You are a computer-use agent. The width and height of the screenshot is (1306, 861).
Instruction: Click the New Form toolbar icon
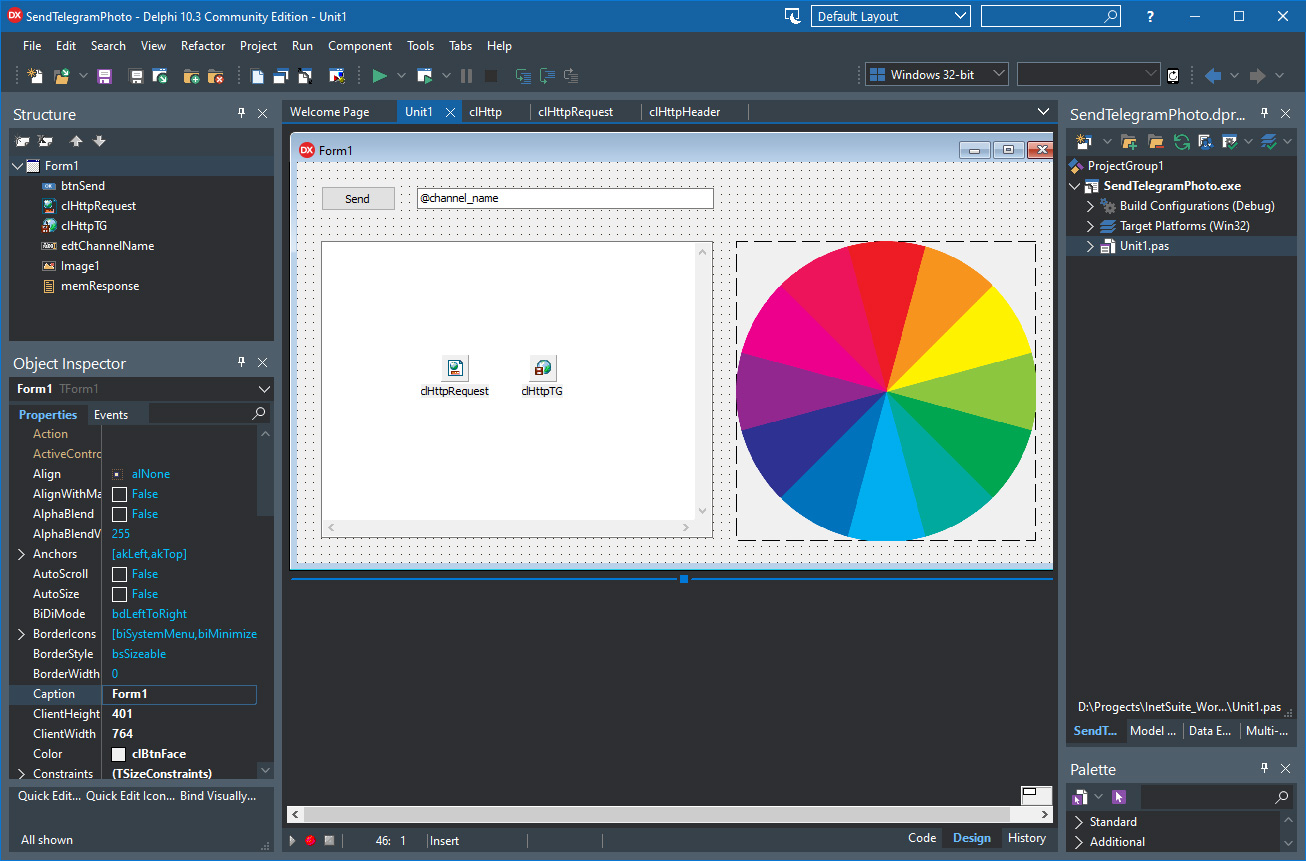[337, 76]
